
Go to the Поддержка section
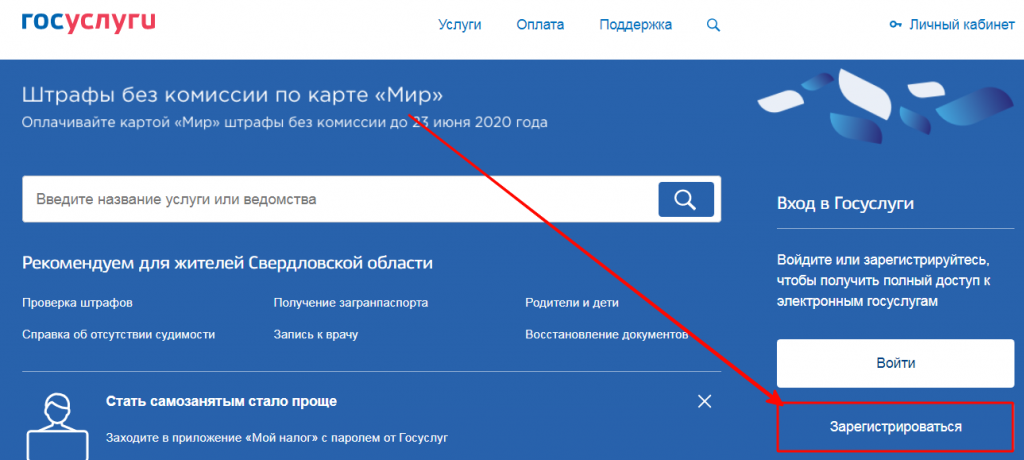pyautogui.click(x=635, y=25)
